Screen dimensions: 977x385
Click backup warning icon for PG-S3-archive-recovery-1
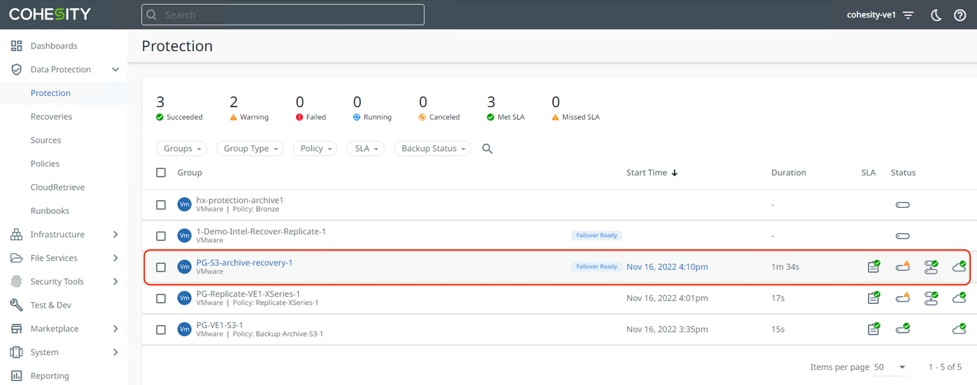tap(903, 267)
